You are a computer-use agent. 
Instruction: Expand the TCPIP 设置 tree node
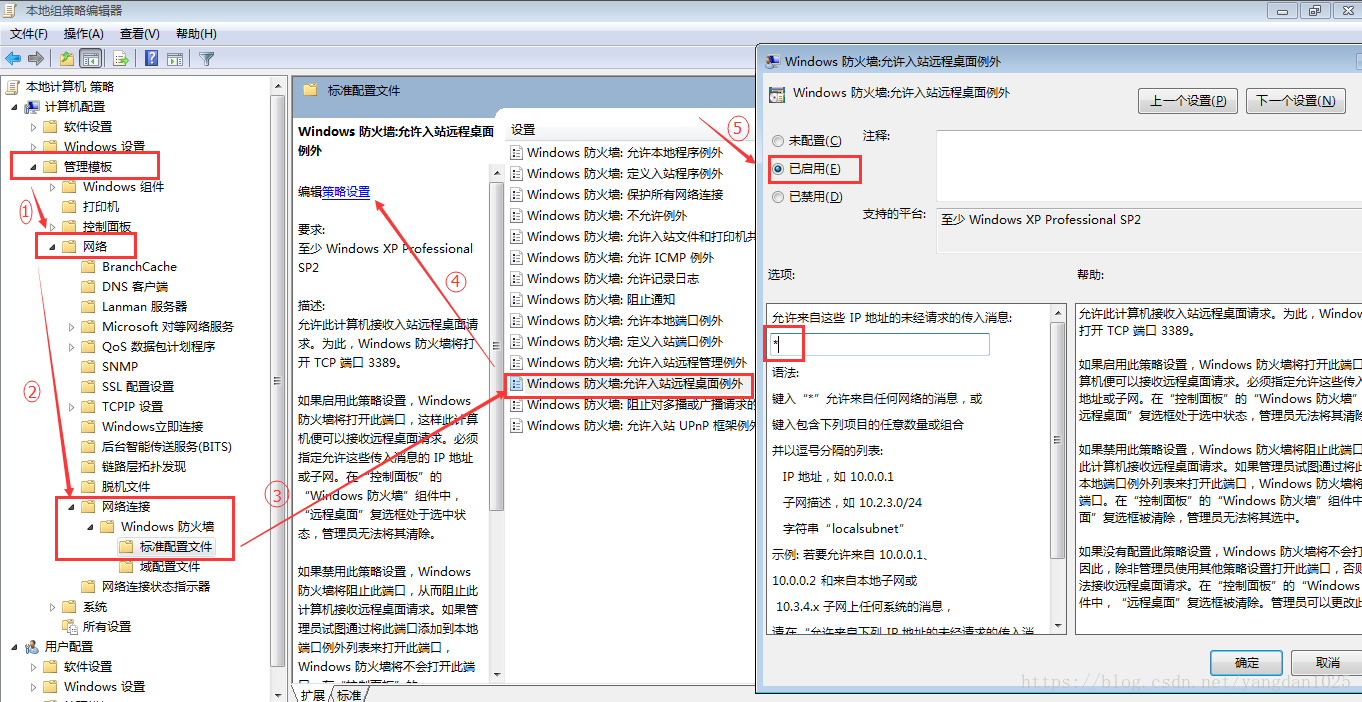(71, 407)
